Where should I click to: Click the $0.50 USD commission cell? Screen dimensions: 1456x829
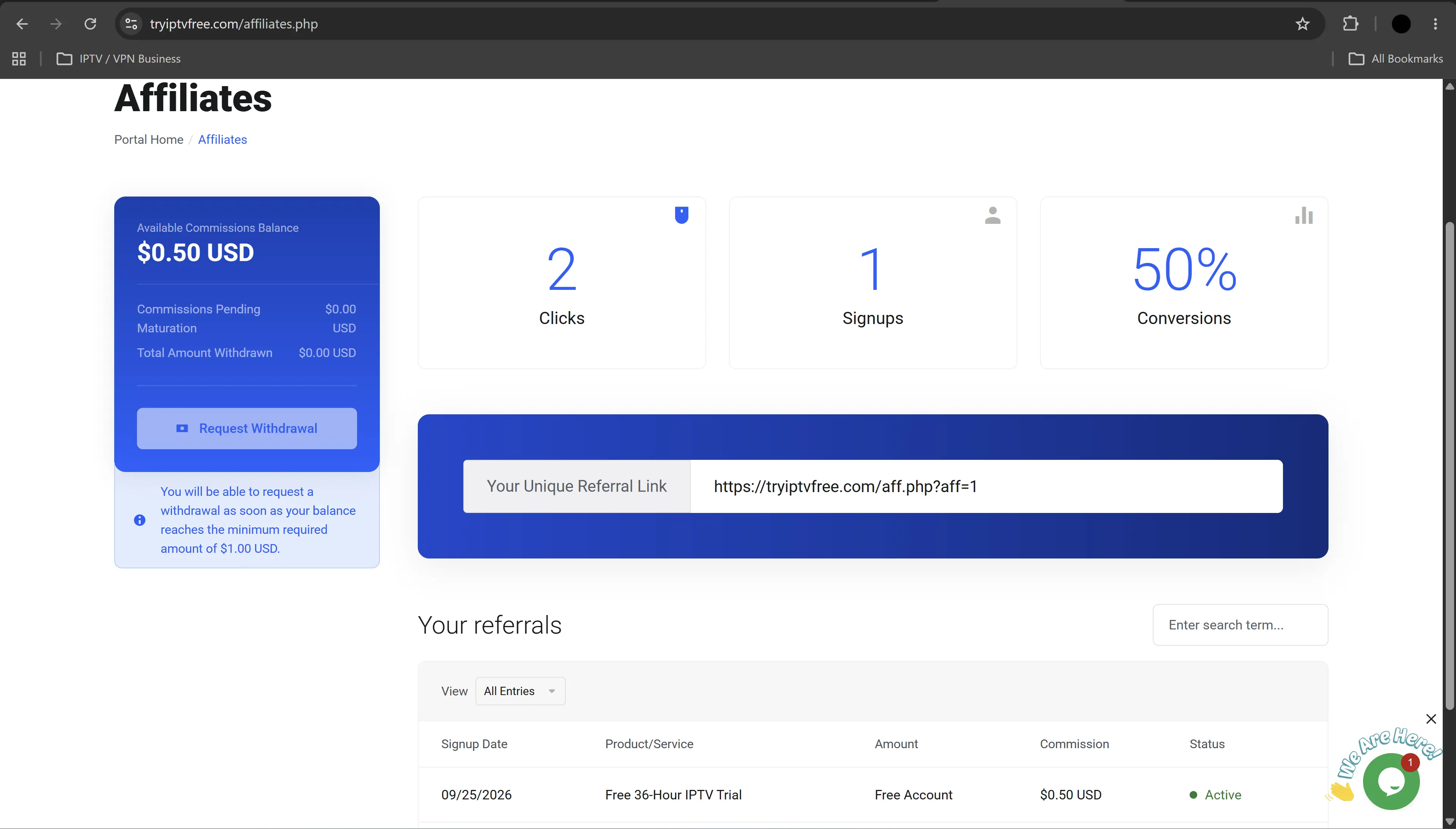(1070, 795)
